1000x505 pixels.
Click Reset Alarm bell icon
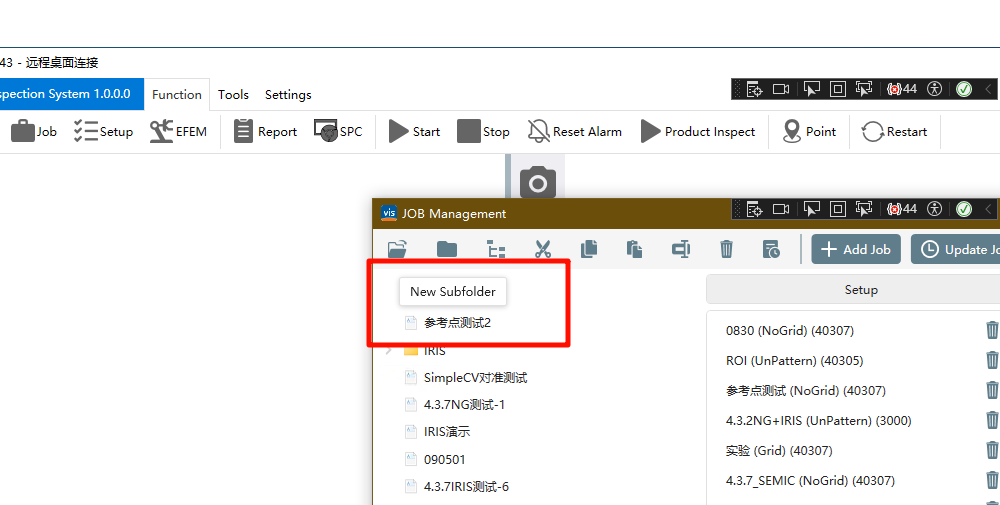[575, 131]
